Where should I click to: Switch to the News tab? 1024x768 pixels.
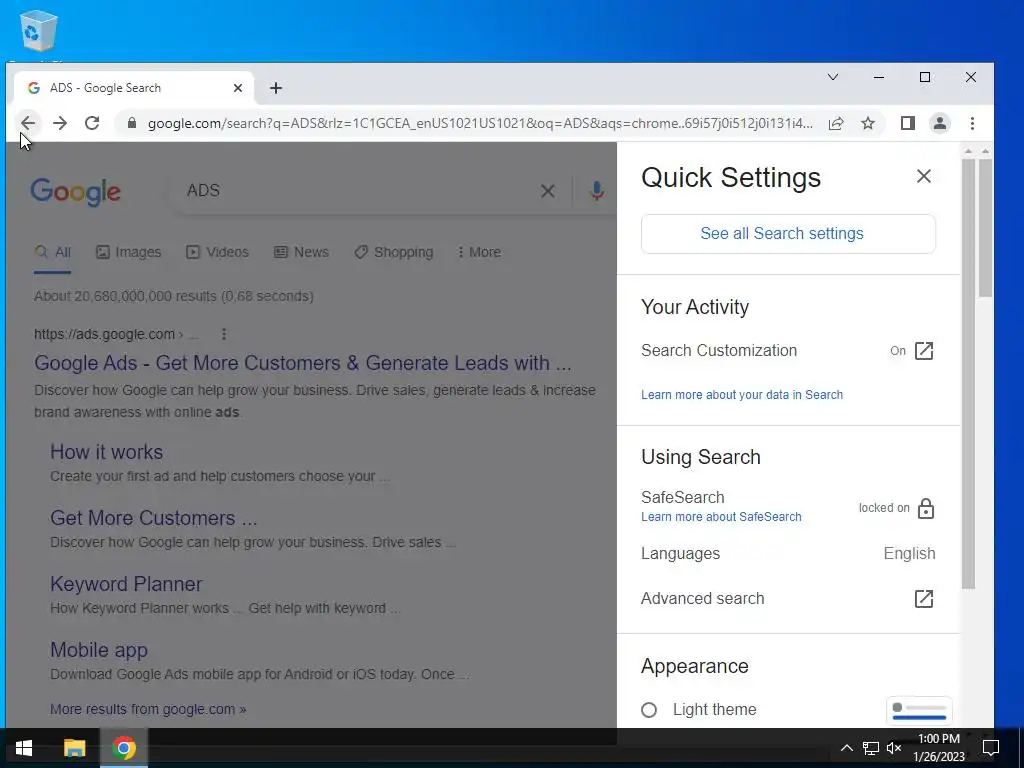tap(301, 252)
